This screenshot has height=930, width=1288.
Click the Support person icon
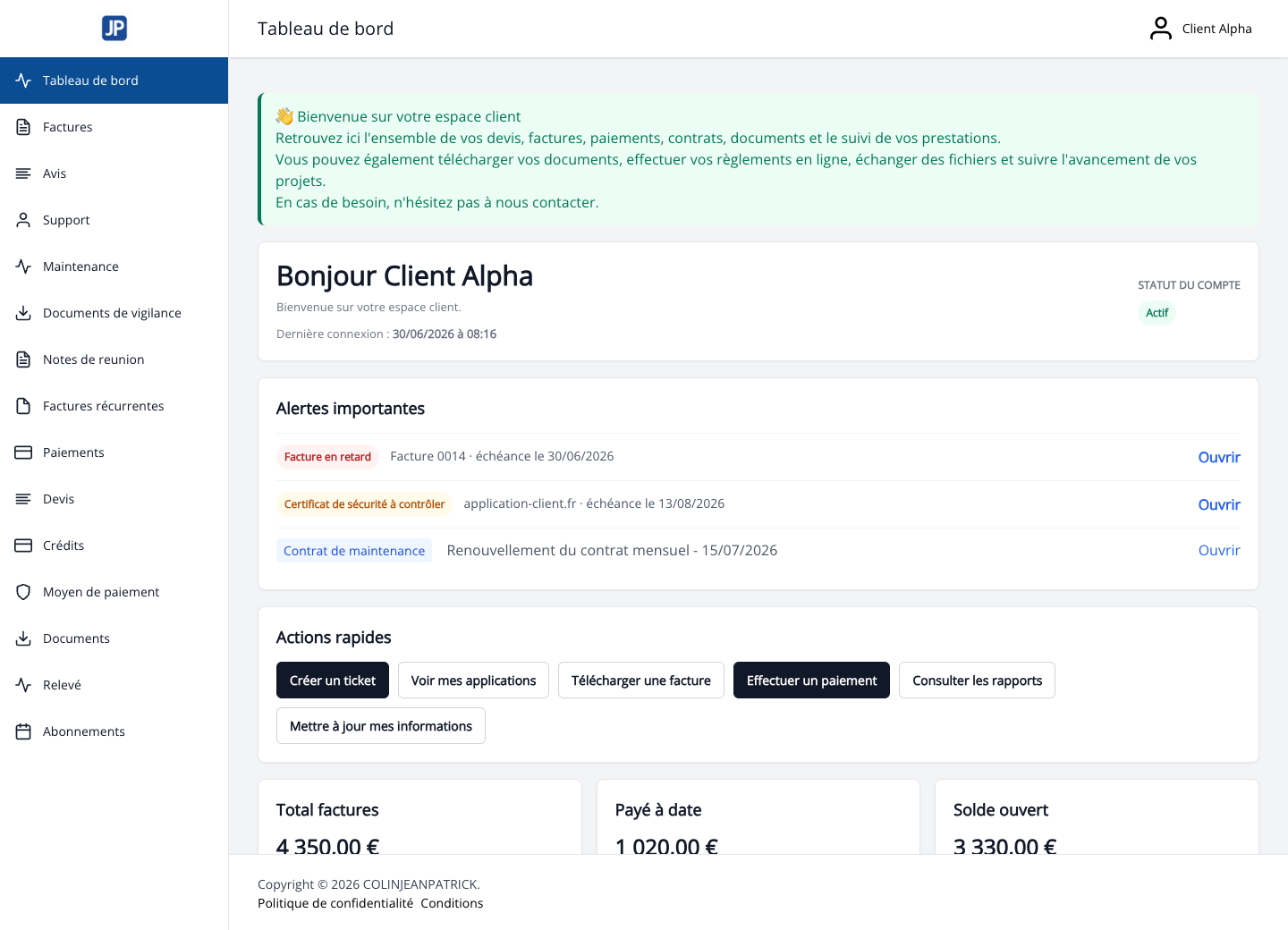coord(23,220)
